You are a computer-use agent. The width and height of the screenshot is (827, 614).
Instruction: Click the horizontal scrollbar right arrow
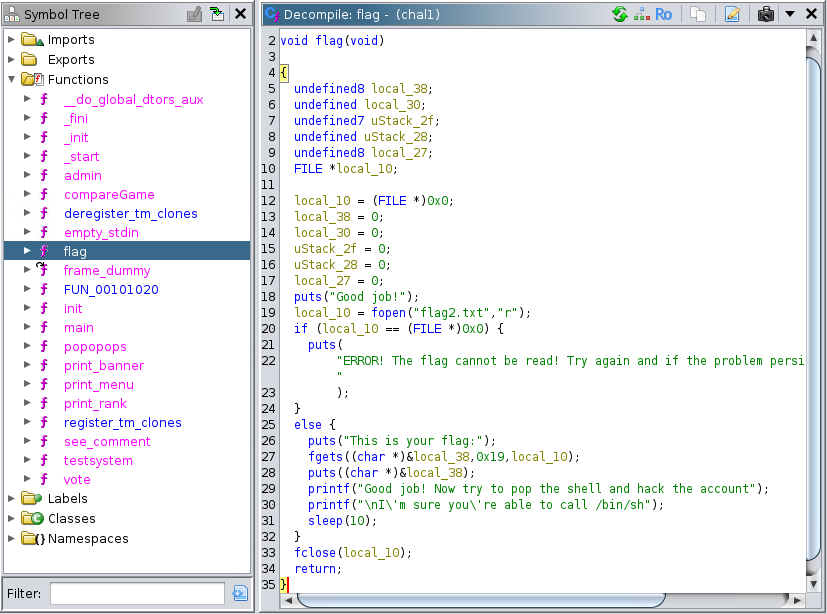tap(797, 600)
